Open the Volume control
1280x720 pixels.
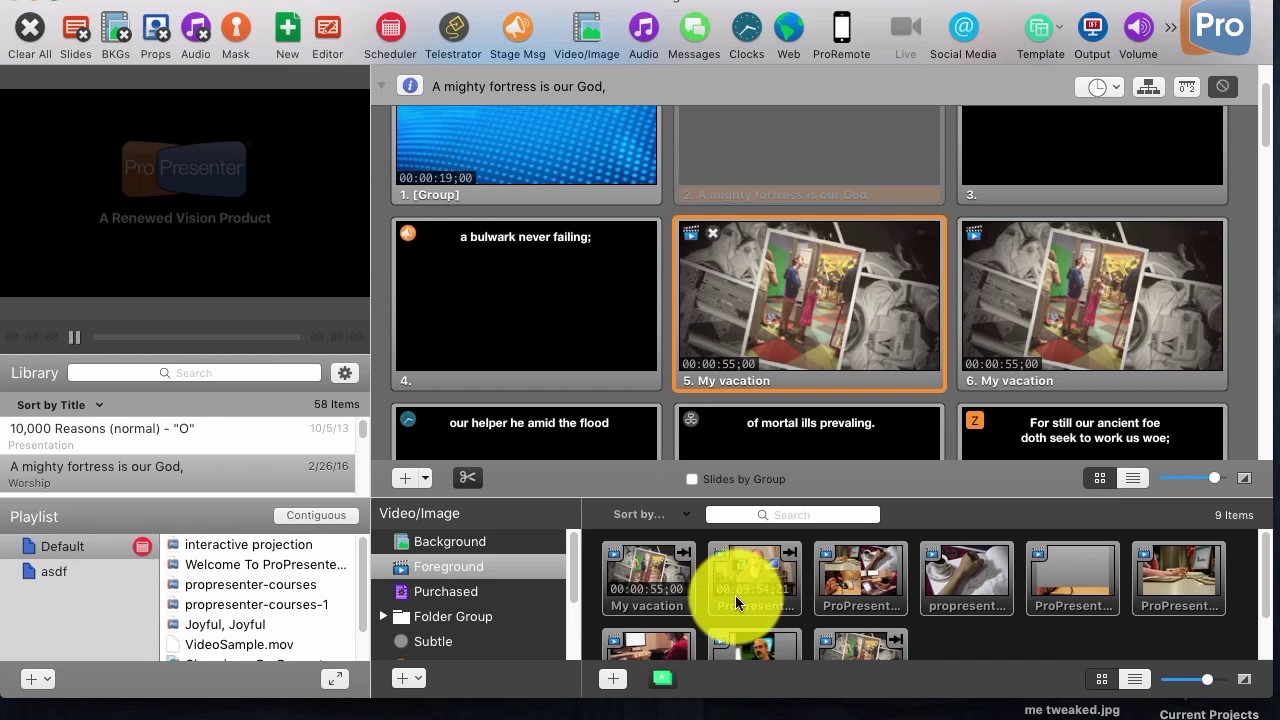pyautogui.click(x=1138, y=36)
